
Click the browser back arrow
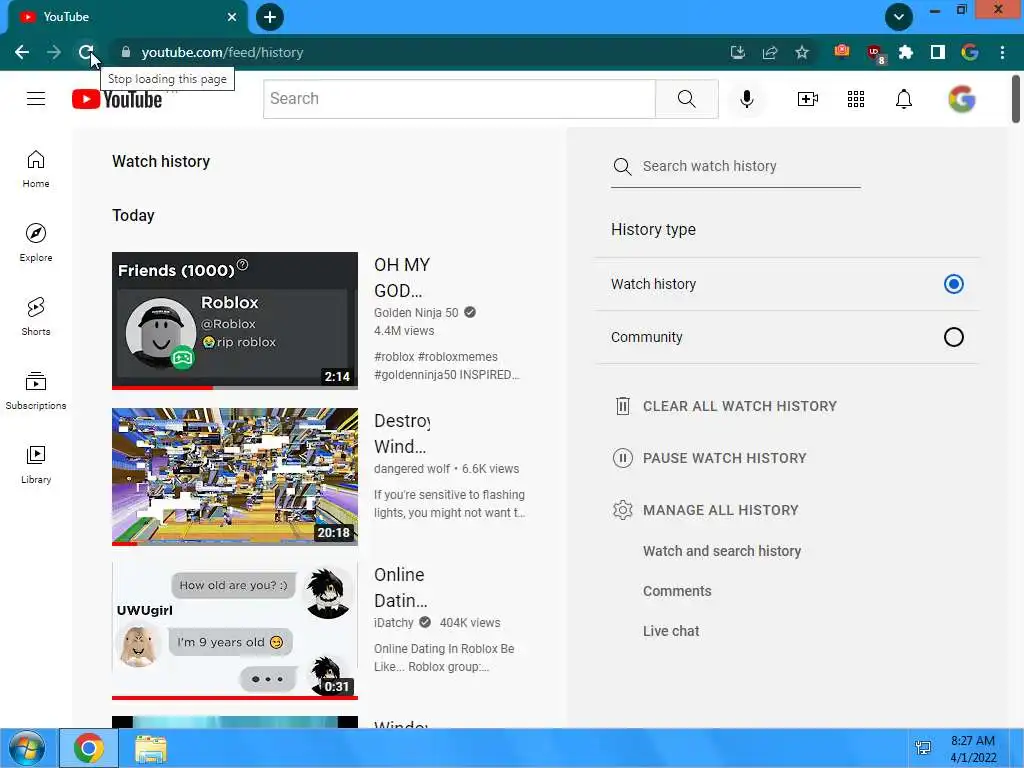pos(22,52)
